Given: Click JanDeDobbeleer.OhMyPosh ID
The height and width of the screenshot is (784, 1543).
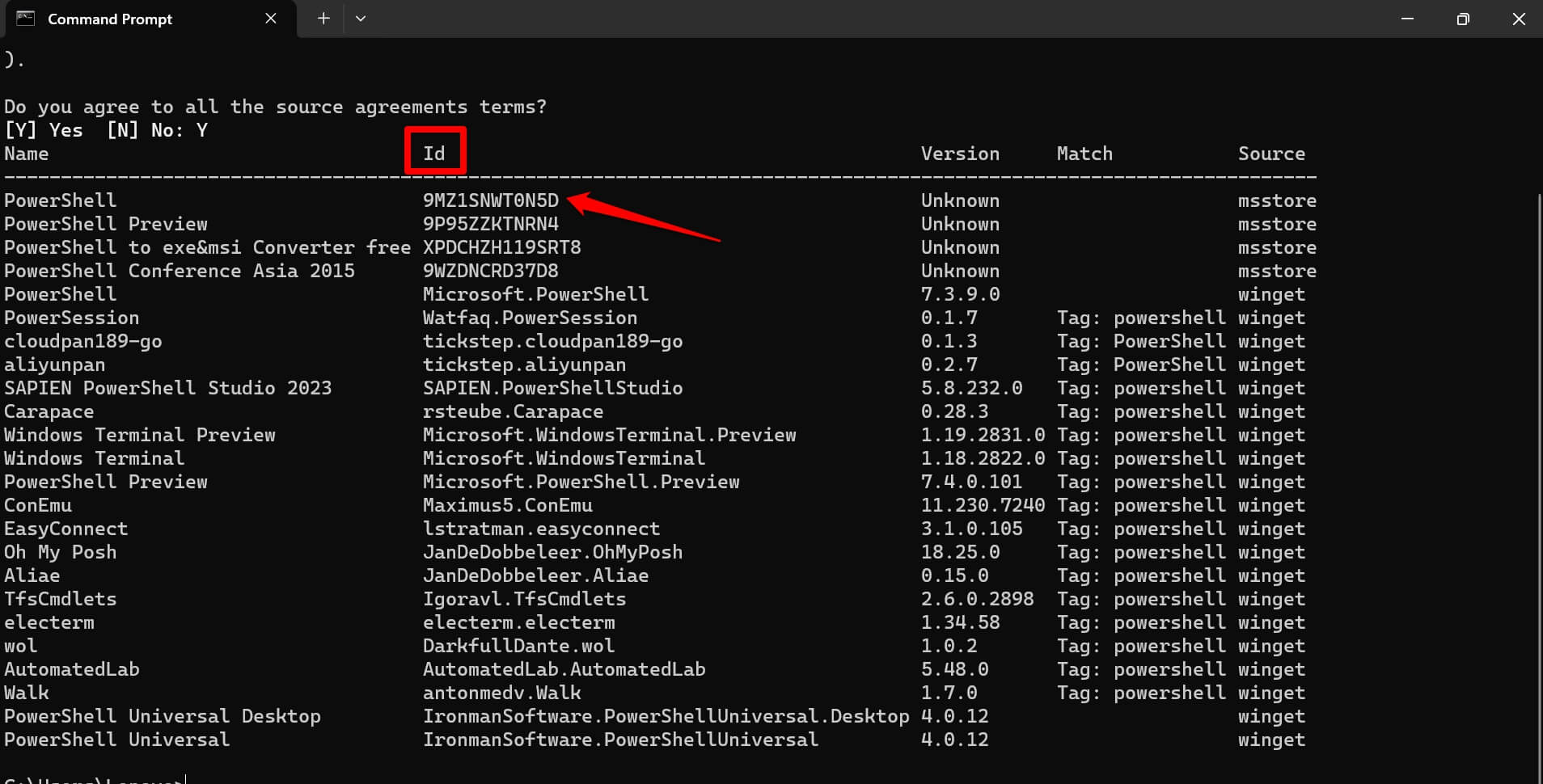Looking at the screenshot, I should coord(553,552).
